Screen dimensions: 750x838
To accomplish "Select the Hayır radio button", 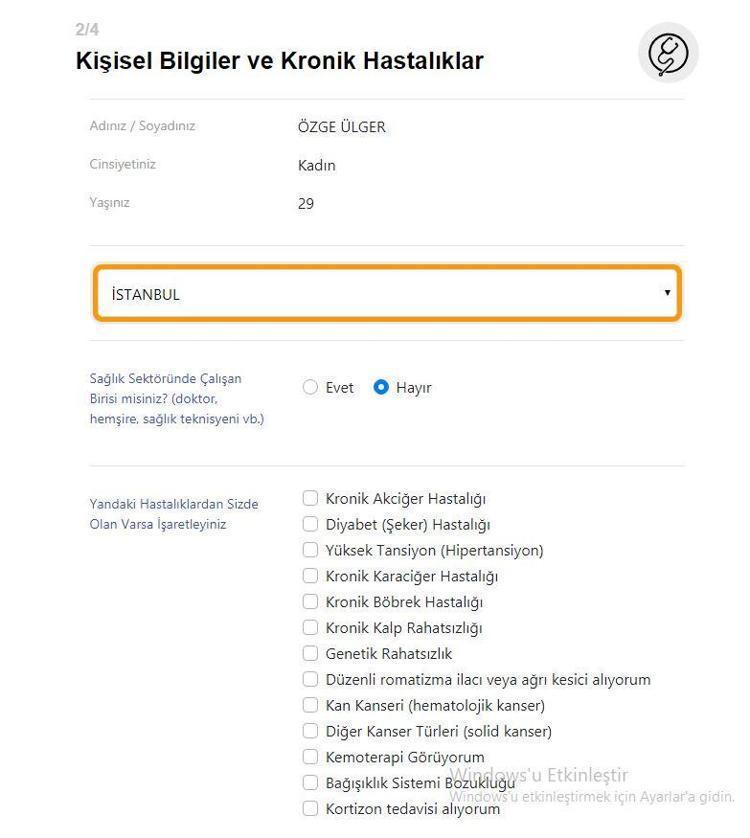I will pyautogui.click(x=381, y=387).
